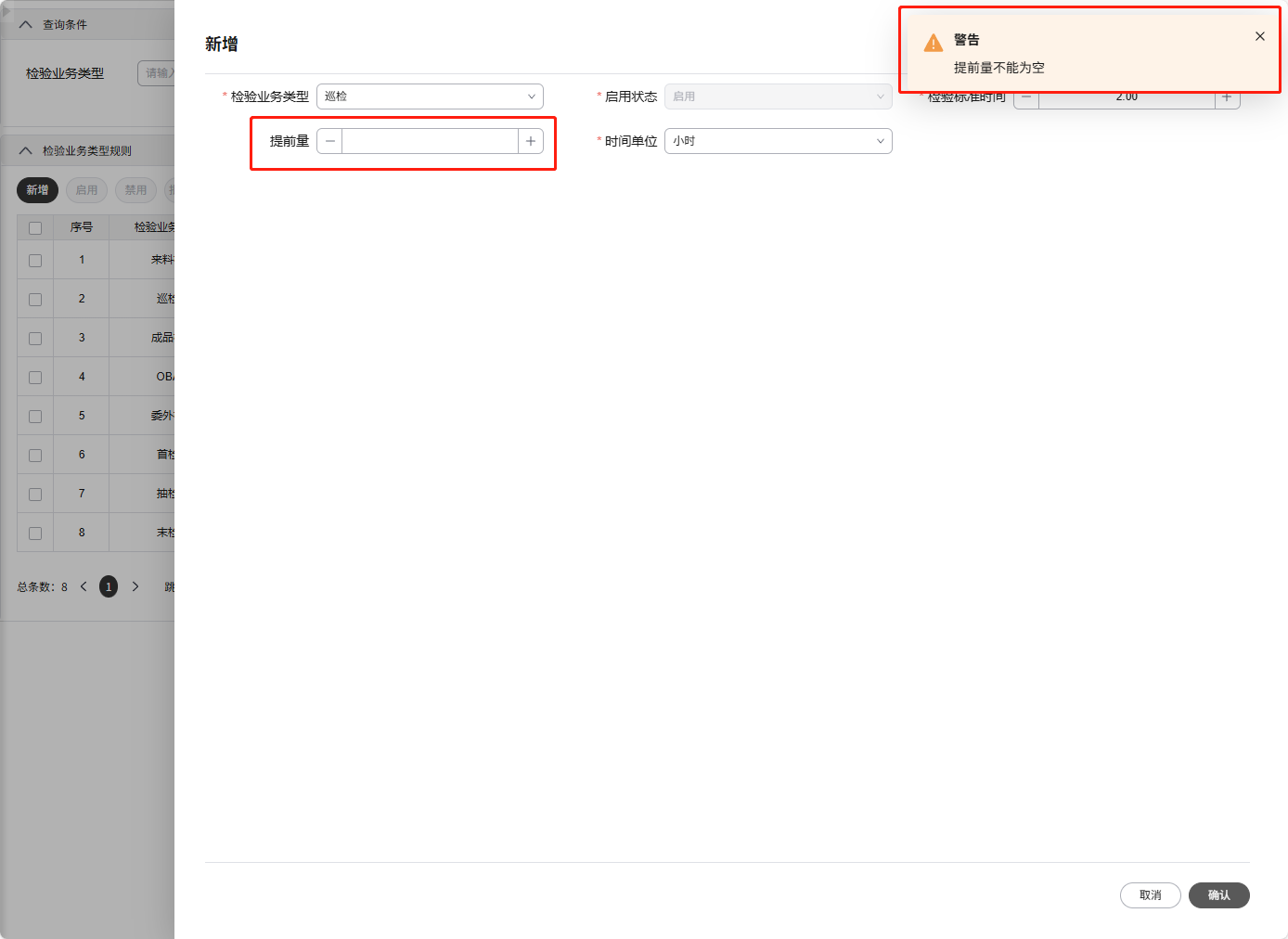
Task: Toggle the select-all checkbox in table header
Action: tap(34, 226)
